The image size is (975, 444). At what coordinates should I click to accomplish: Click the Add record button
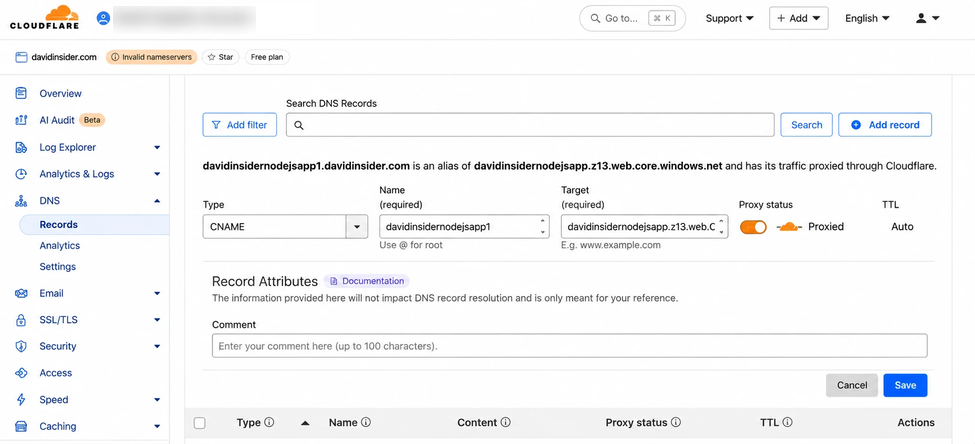click(x=885, y=124)
